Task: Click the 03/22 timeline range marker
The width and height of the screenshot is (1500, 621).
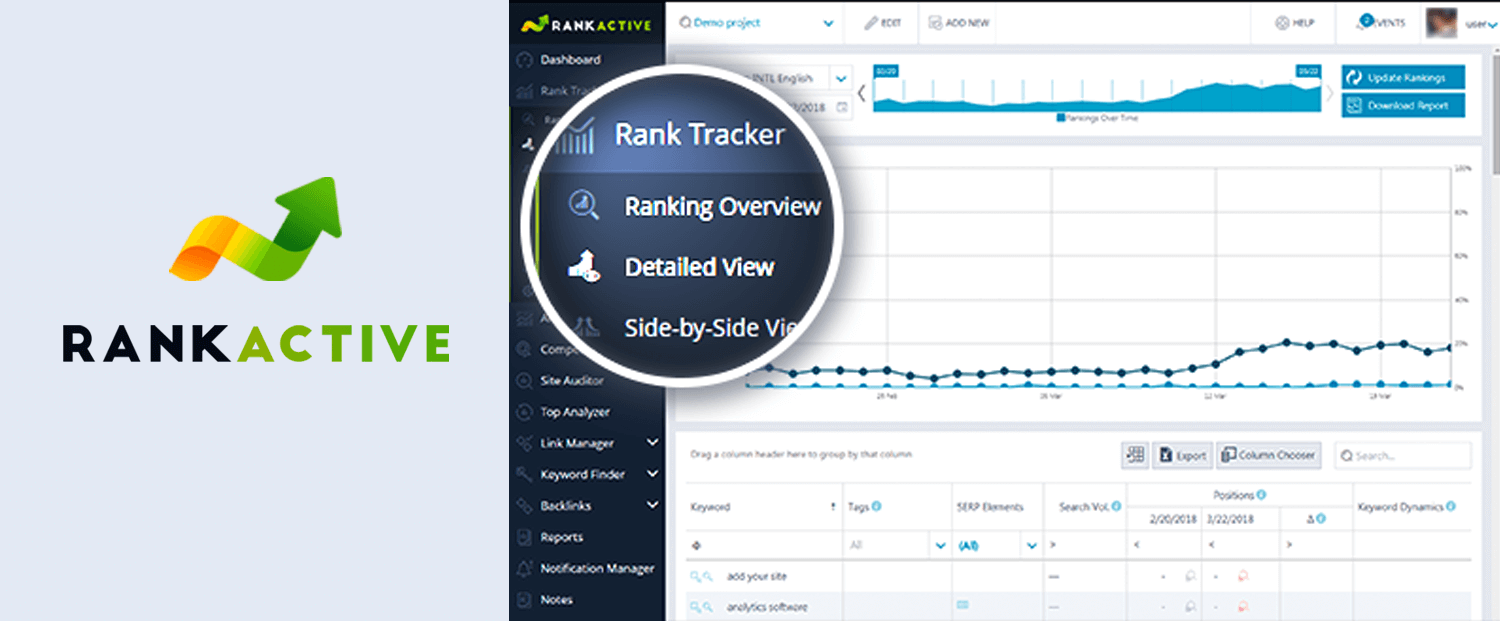Action: click(x=1309, y=71)
